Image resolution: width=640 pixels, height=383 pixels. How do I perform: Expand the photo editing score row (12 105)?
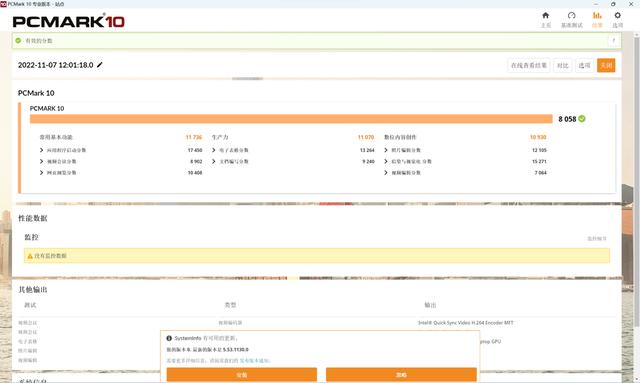coord(465,150)
